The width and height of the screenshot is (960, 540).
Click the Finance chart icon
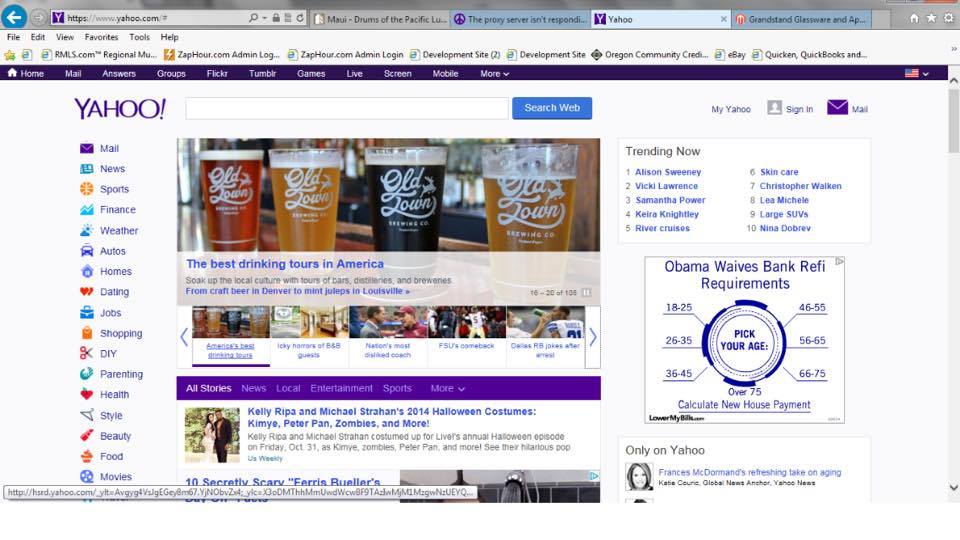(86, 209)
